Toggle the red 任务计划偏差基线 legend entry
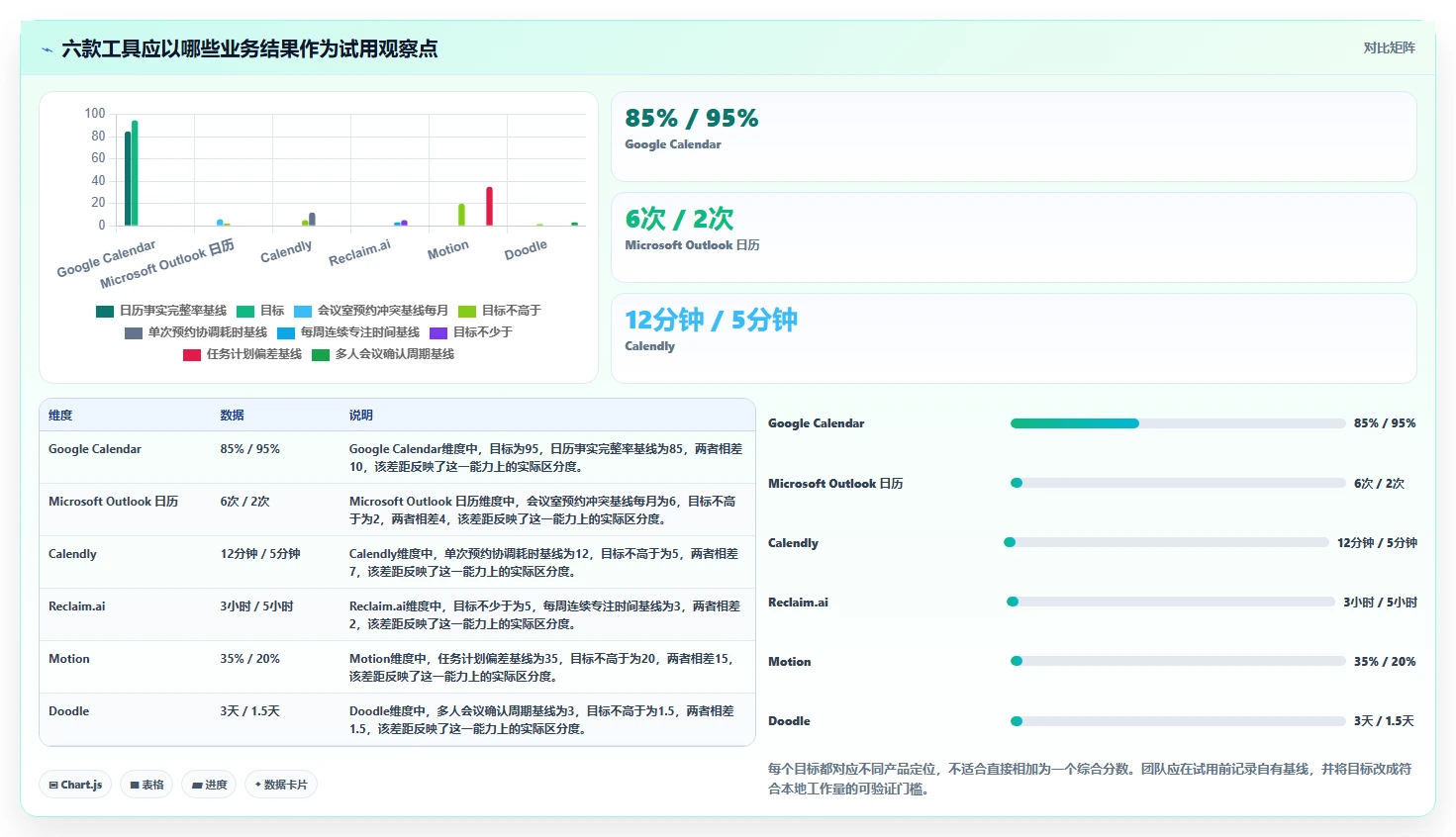Screen dimensions: 1456x837 243,354
